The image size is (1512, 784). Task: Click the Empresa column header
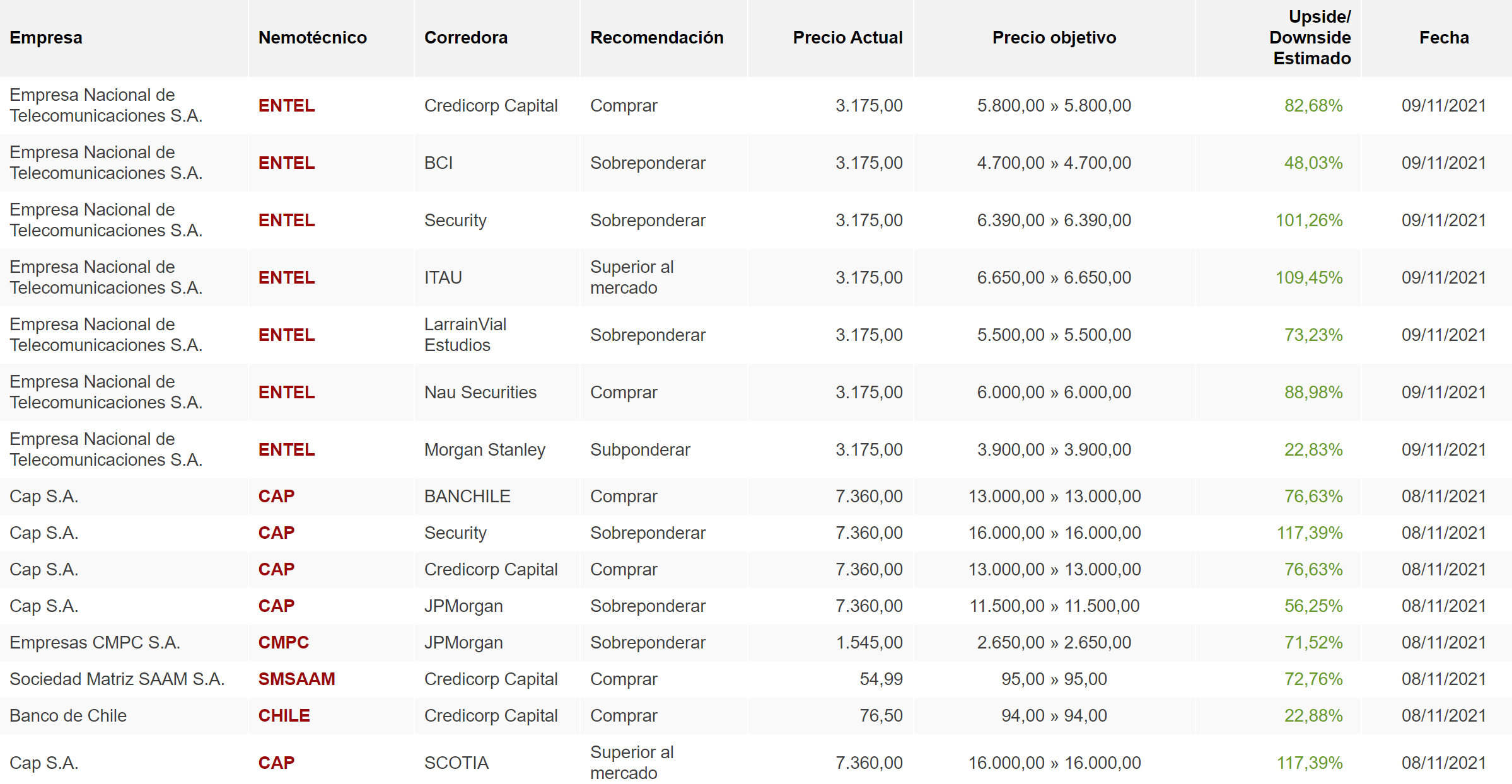(46, 38)
